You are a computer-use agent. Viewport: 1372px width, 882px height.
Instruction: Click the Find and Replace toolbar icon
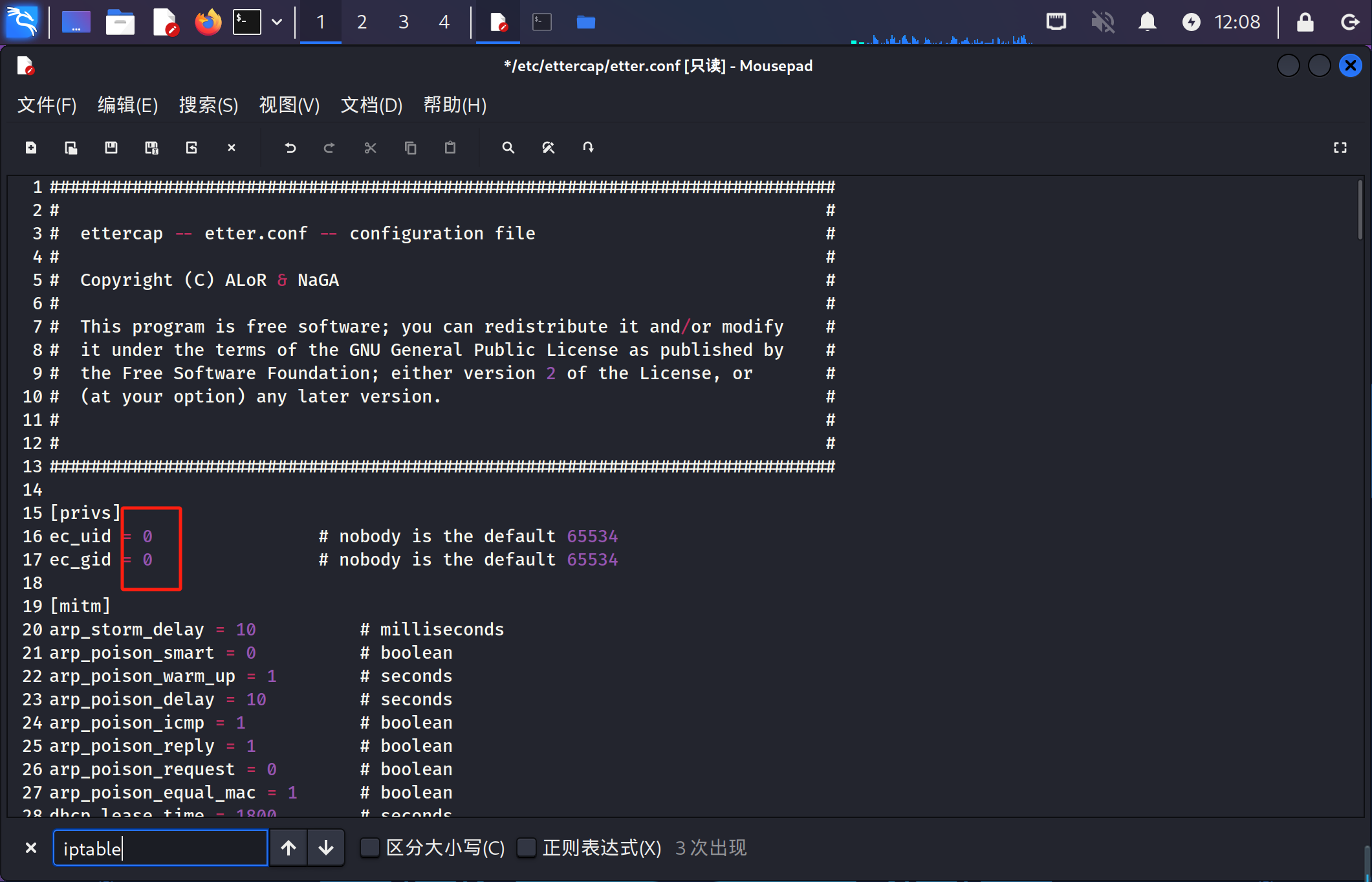[x=548, y=148]
